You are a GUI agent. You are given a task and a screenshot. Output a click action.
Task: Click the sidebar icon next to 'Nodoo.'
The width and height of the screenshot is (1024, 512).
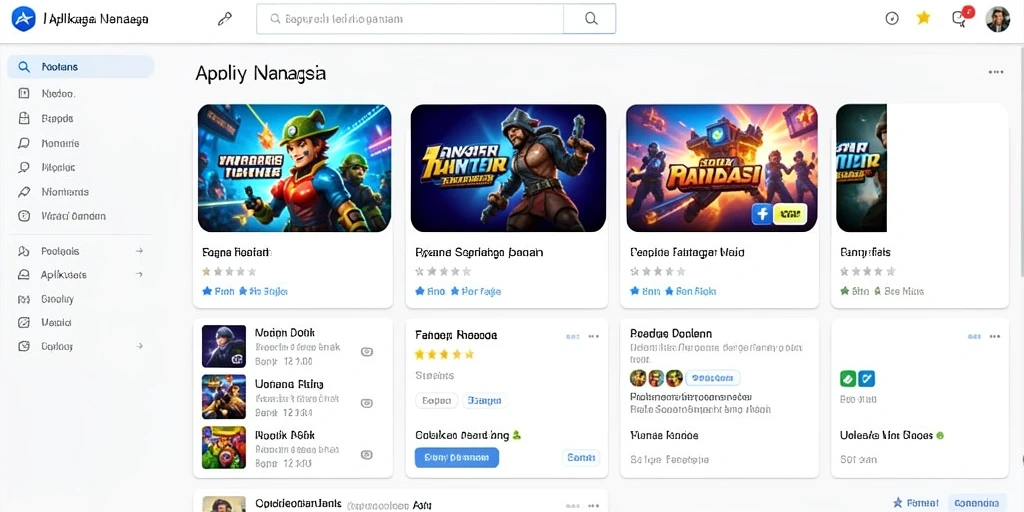pos(24,93)
